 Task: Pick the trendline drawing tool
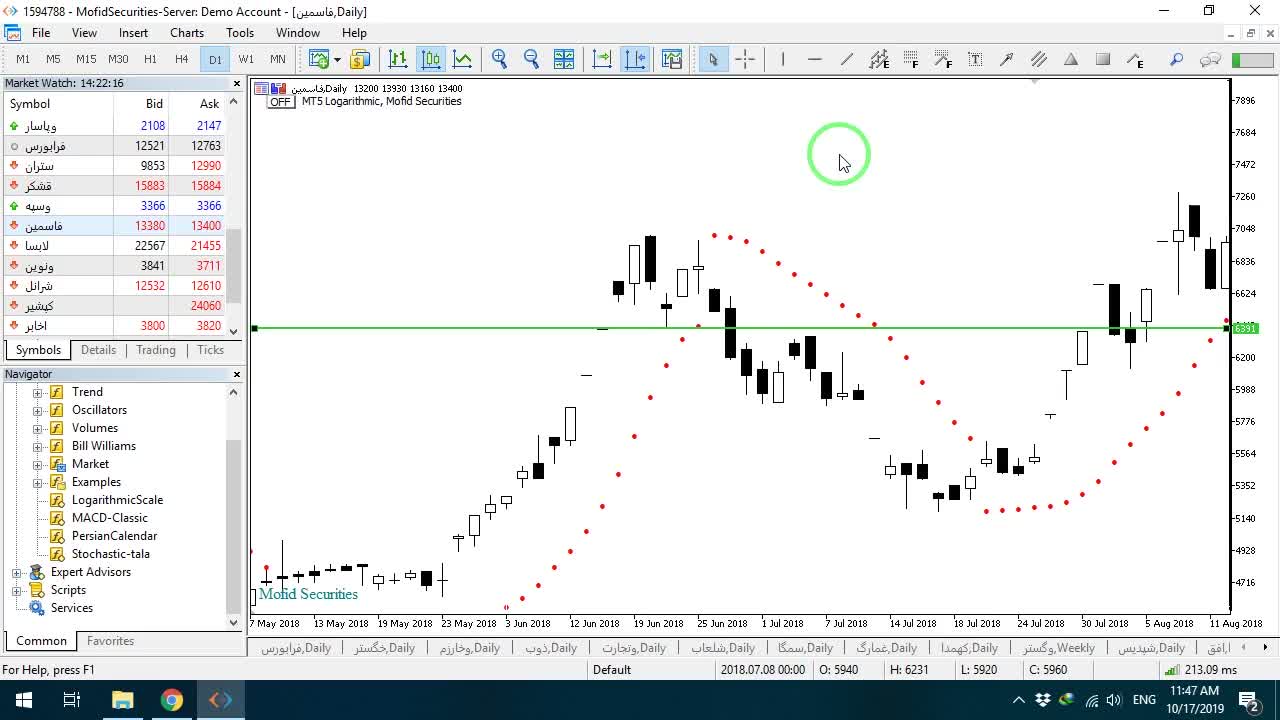pos(847,59)
